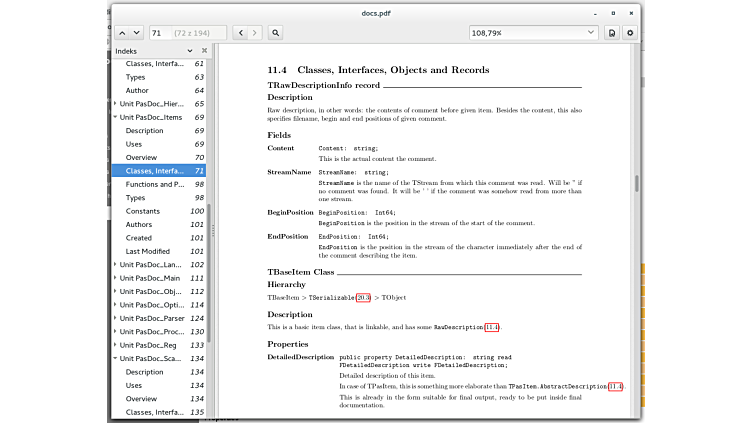Click the history back arrow button

coord(240,33)
